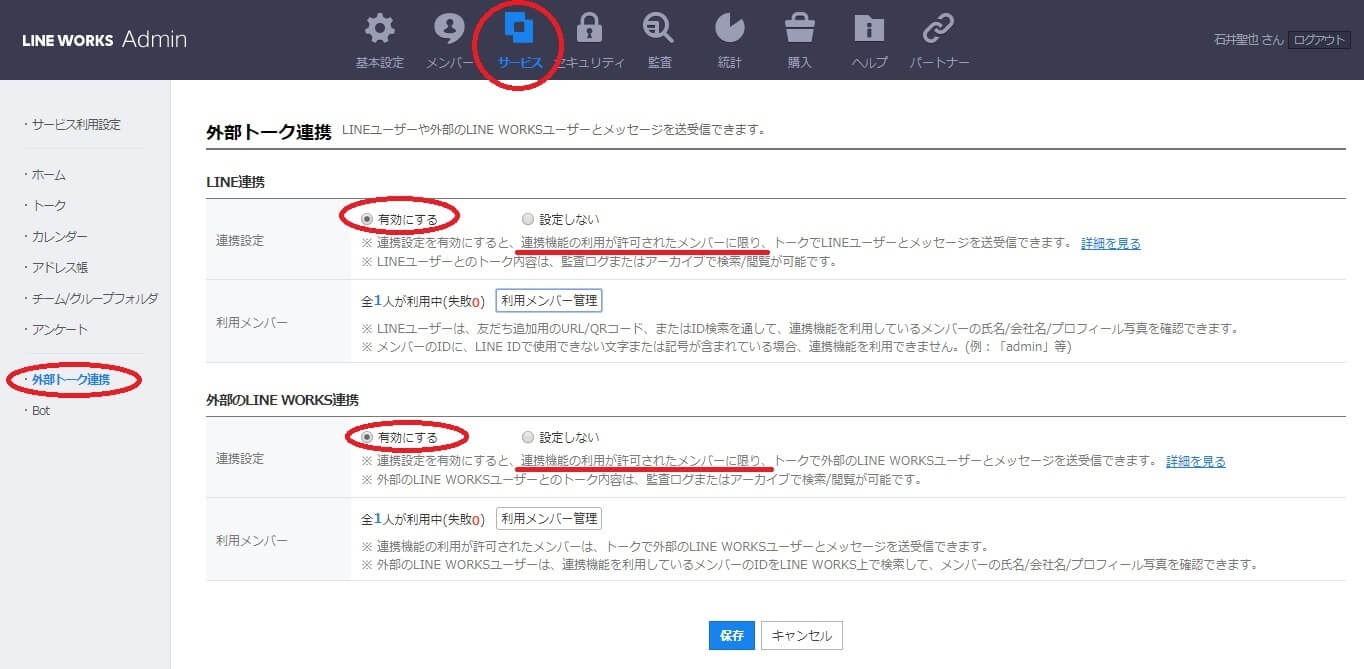Select the サービス icon in top navigation

519,30
